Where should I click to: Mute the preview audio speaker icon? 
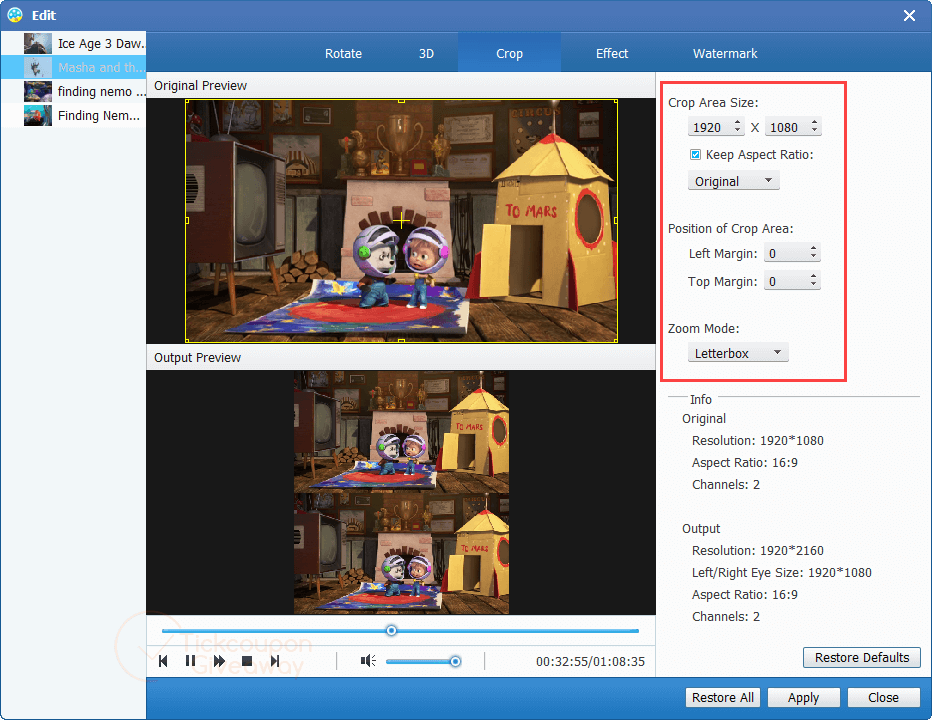pos(368,661)
